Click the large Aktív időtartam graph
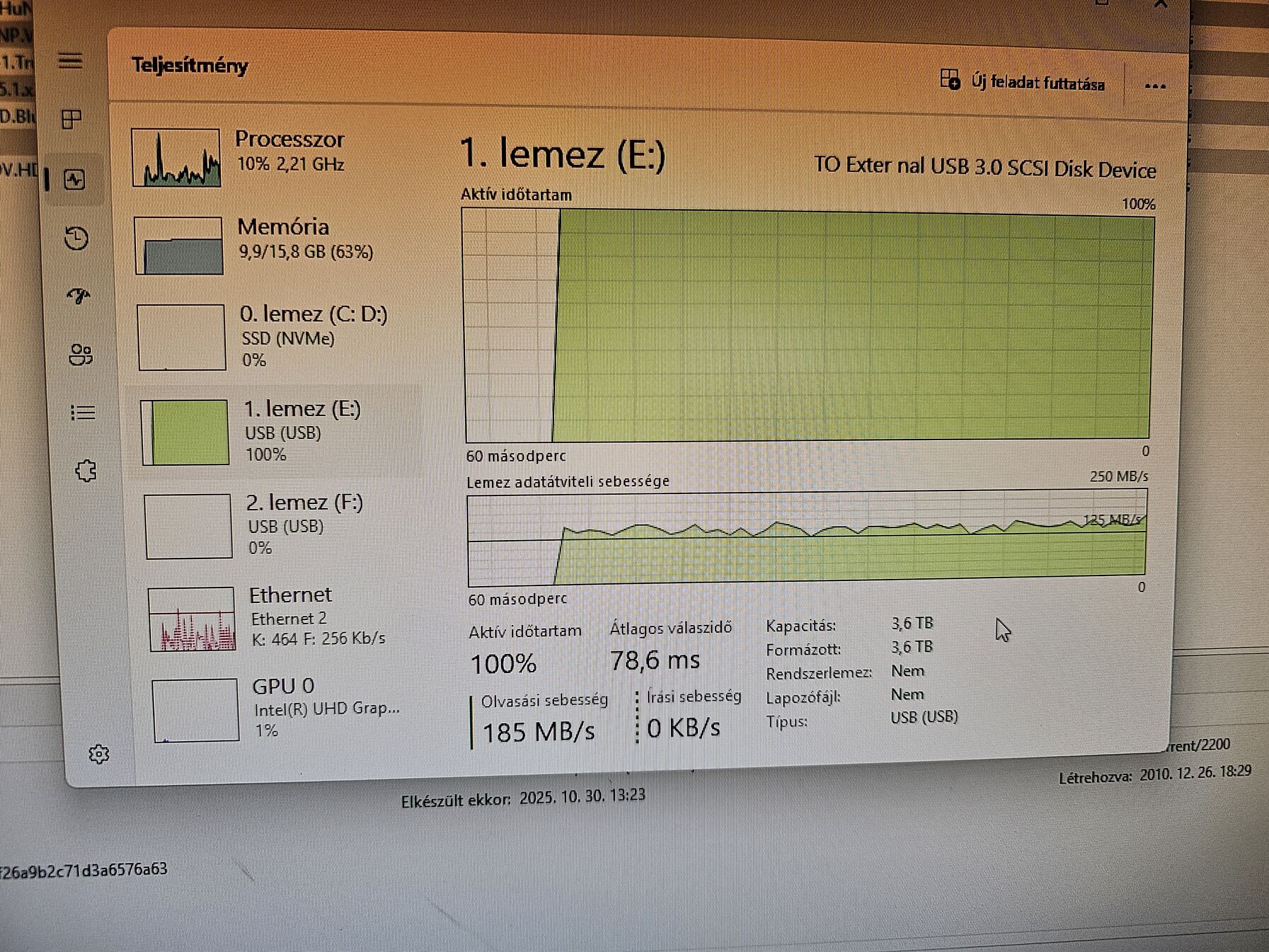 [808, 326]
